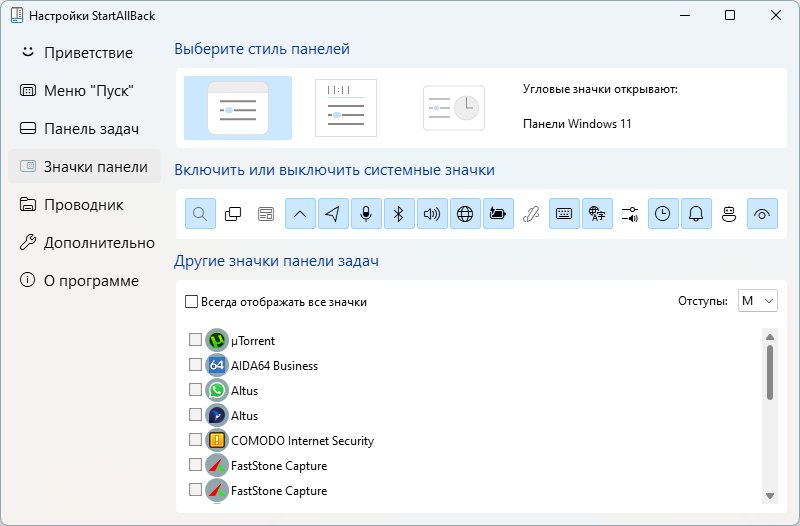Open the Приветствие section
Screen dimensions: 800x526
click(85, 53)
